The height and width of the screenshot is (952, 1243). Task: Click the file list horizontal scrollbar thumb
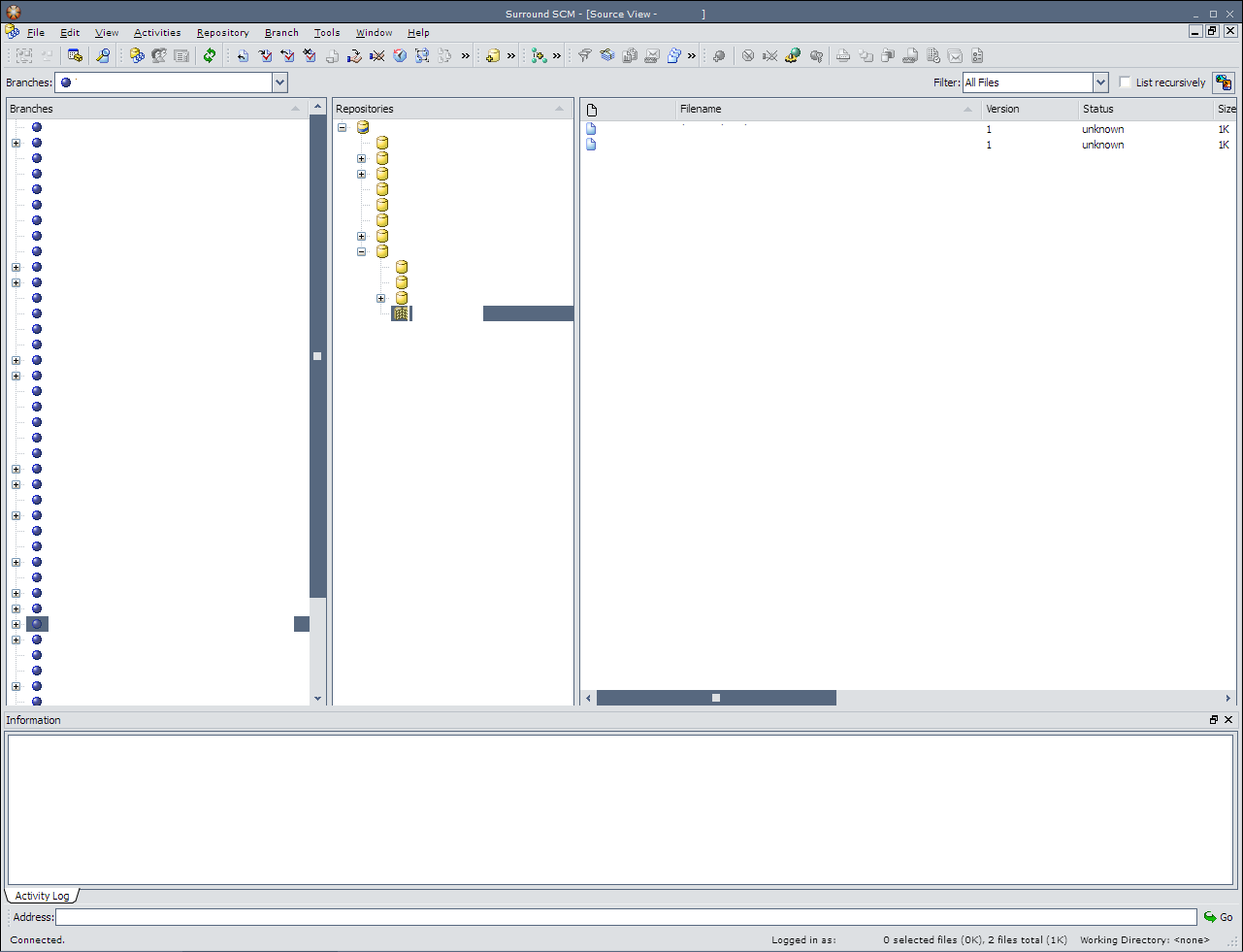pos(716,698)
